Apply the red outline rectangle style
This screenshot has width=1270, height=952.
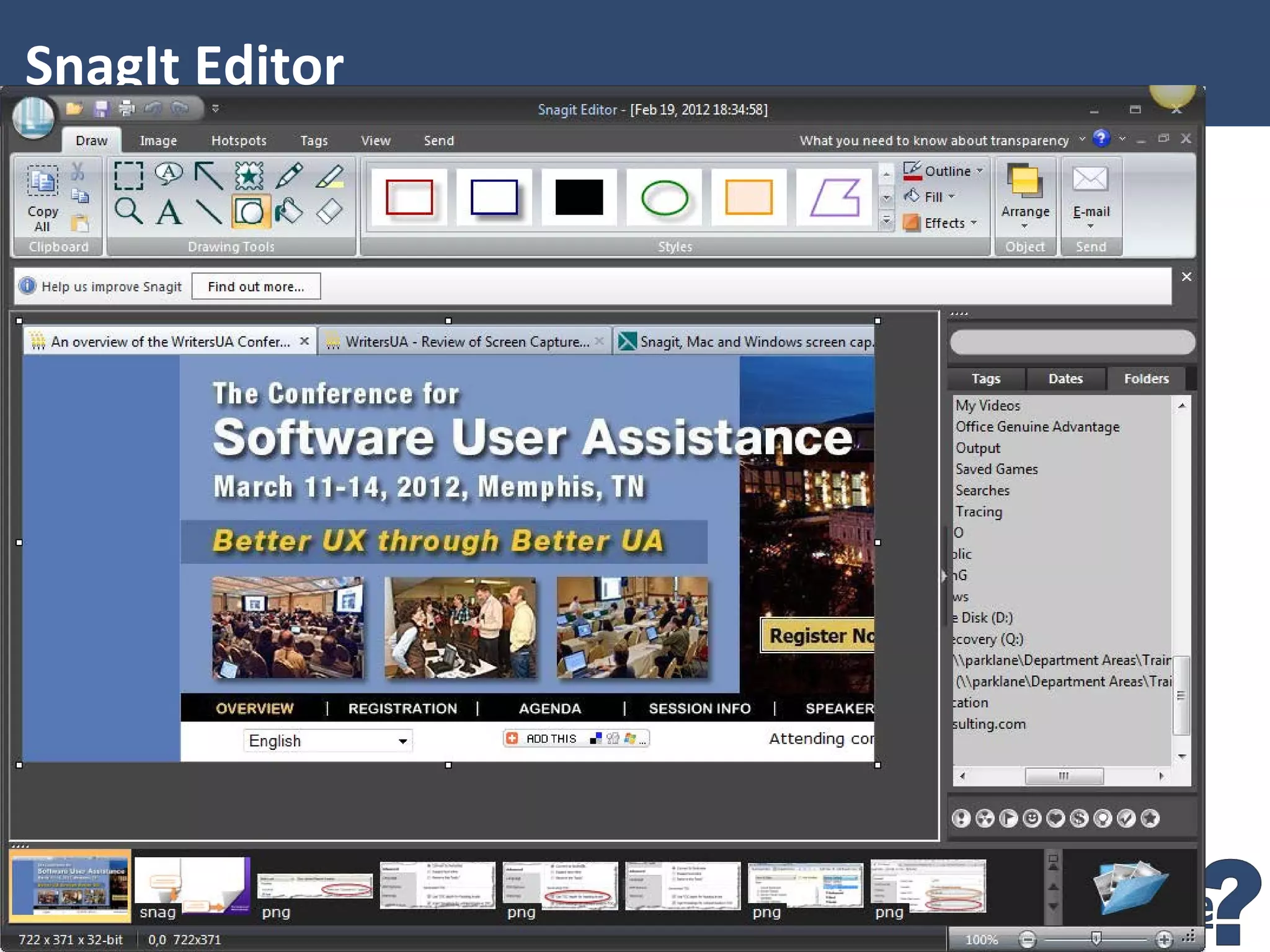pos(409,197)
